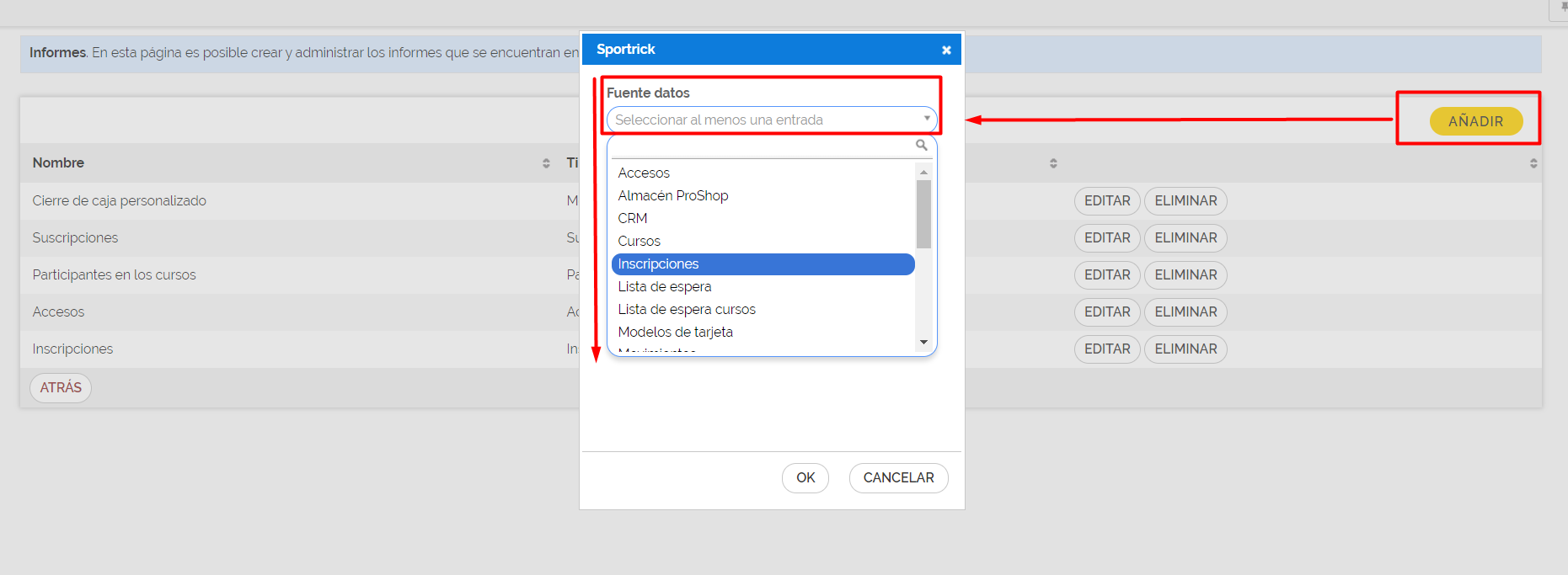The width and height of the screenshot is (1568, 575).
Task: Click 'Accesos' name in the table
Action: [x=58, y=311]
